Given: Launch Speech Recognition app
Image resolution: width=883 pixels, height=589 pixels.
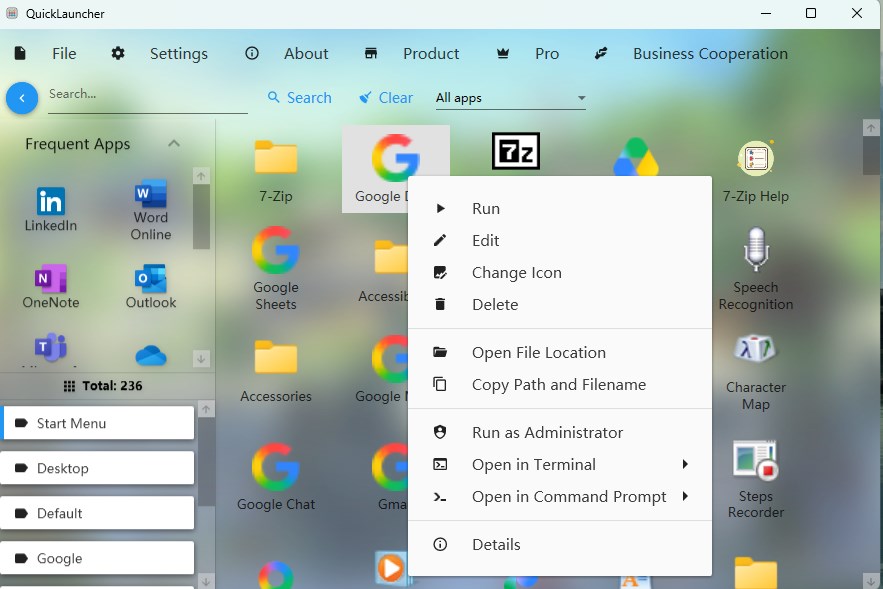Looking at the screenshot, I should click(755, 269).
